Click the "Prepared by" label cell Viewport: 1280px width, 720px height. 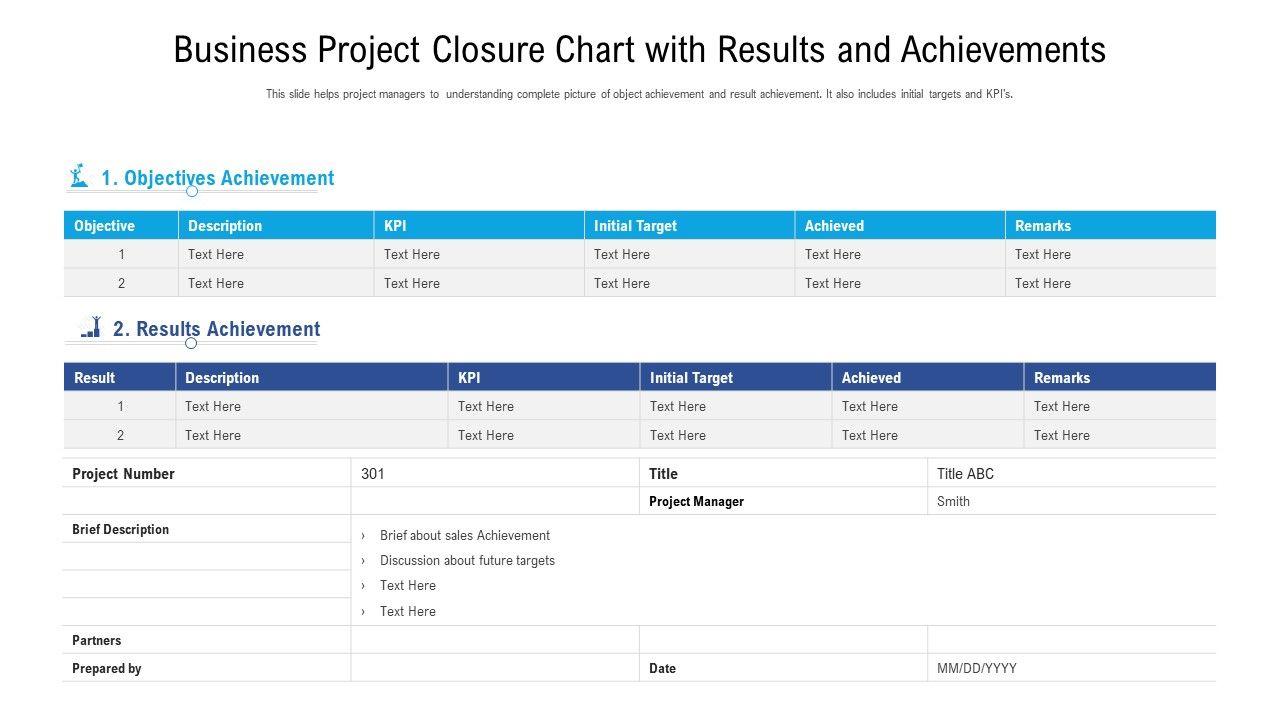click(107, 668)
